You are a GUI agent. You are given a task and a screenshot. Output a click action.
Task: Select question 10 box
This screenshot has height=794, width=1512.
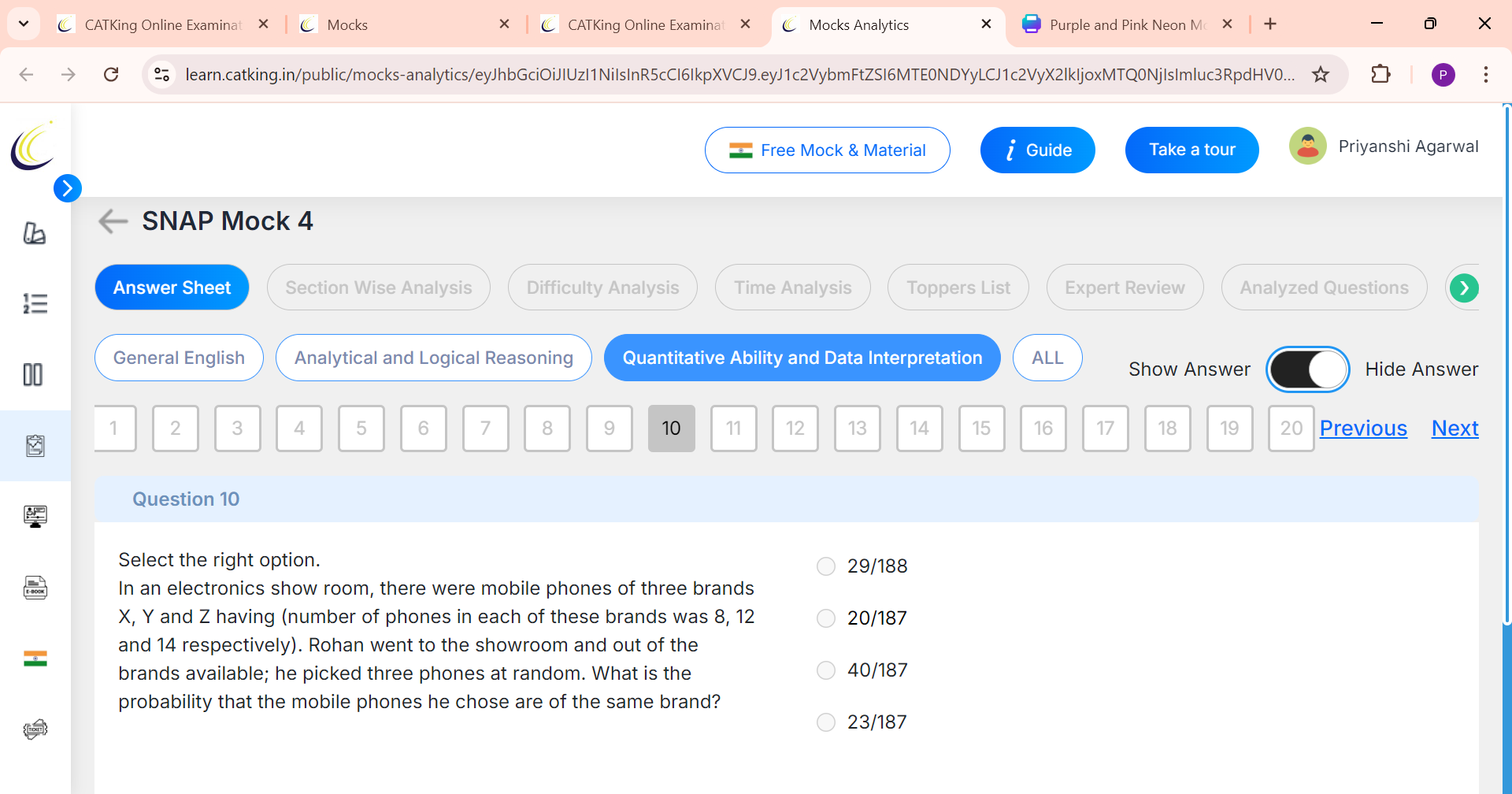point(672,429)
